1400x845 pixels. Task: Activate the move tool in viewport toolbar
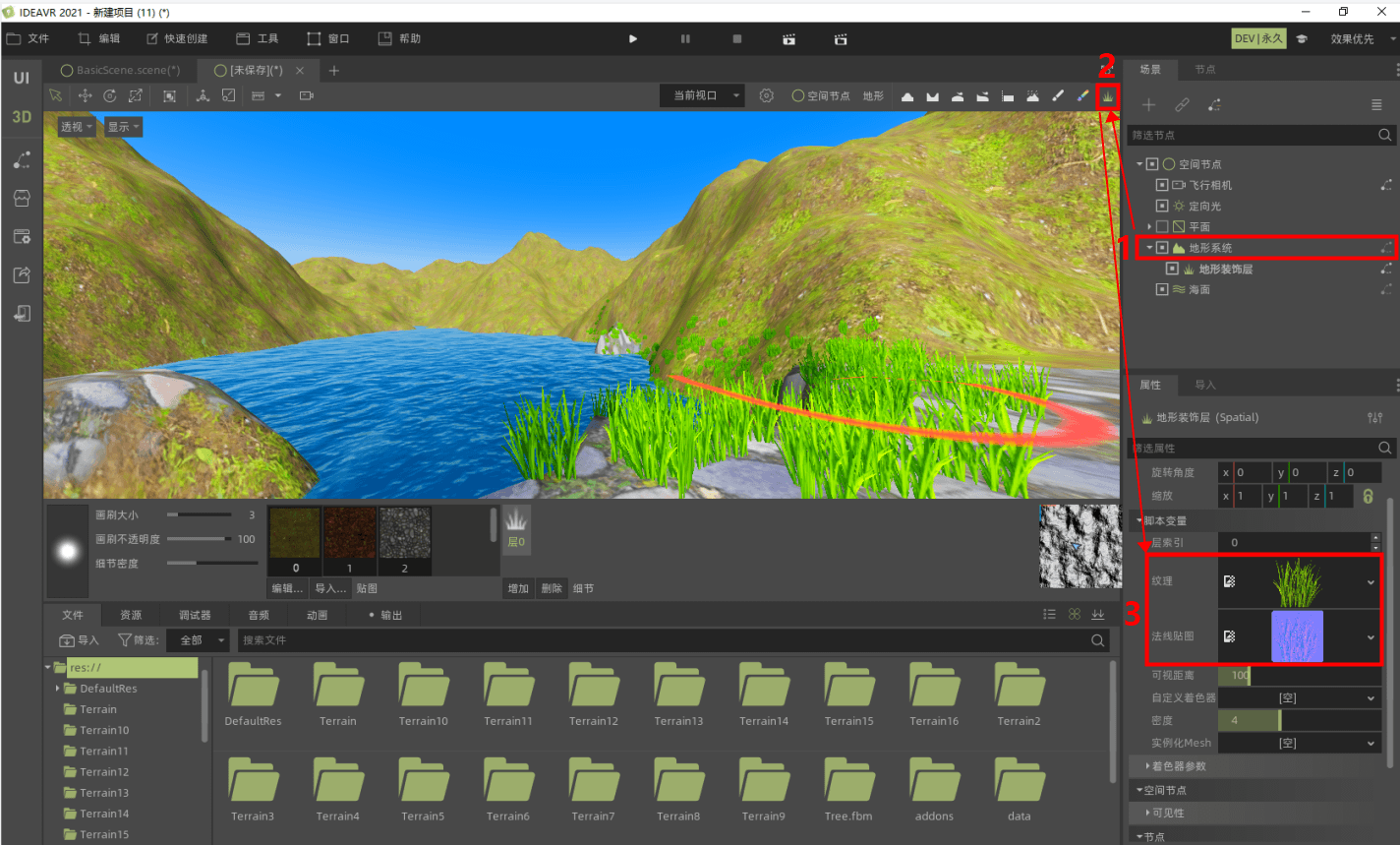(x=85, y=95)
